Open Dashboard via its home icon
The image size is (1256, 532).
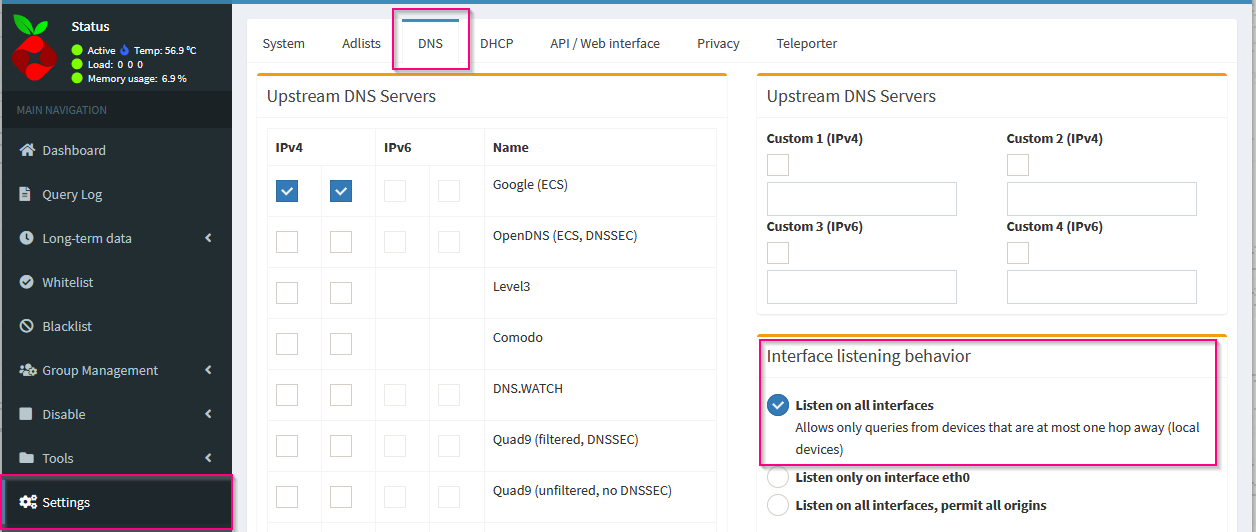[x=27, y=150]
